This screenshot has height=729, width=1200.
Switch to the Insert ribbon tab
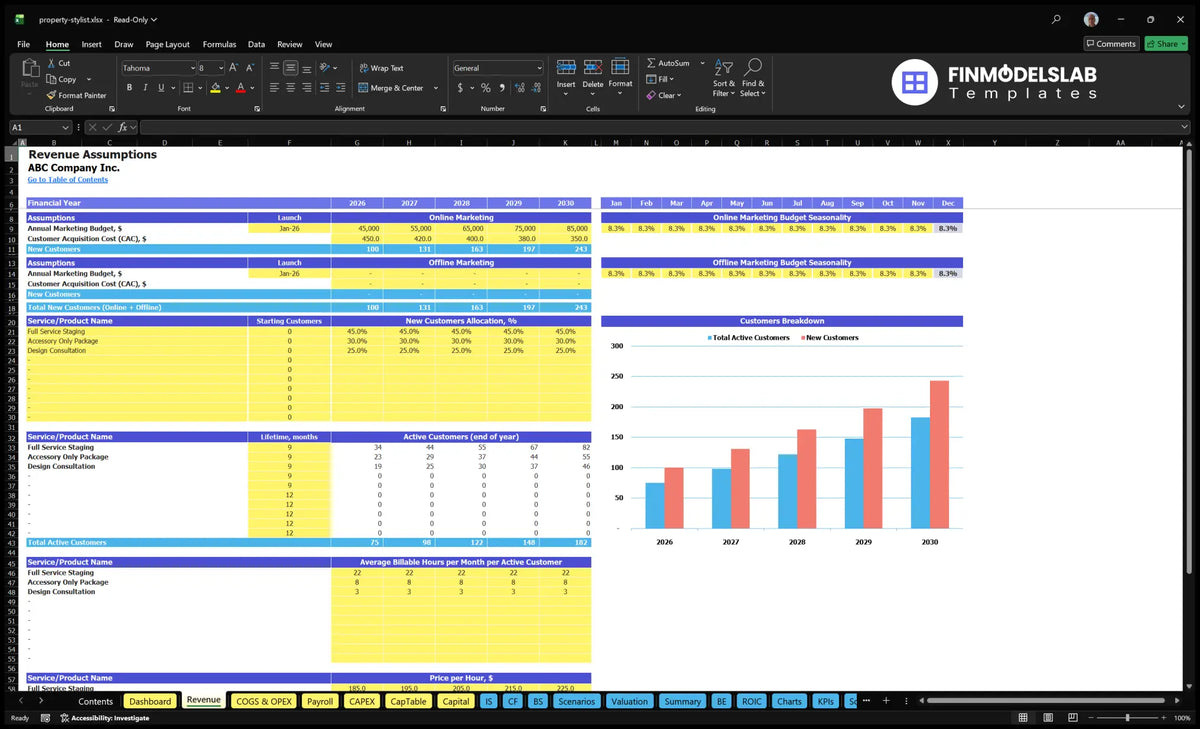(91, 44)
